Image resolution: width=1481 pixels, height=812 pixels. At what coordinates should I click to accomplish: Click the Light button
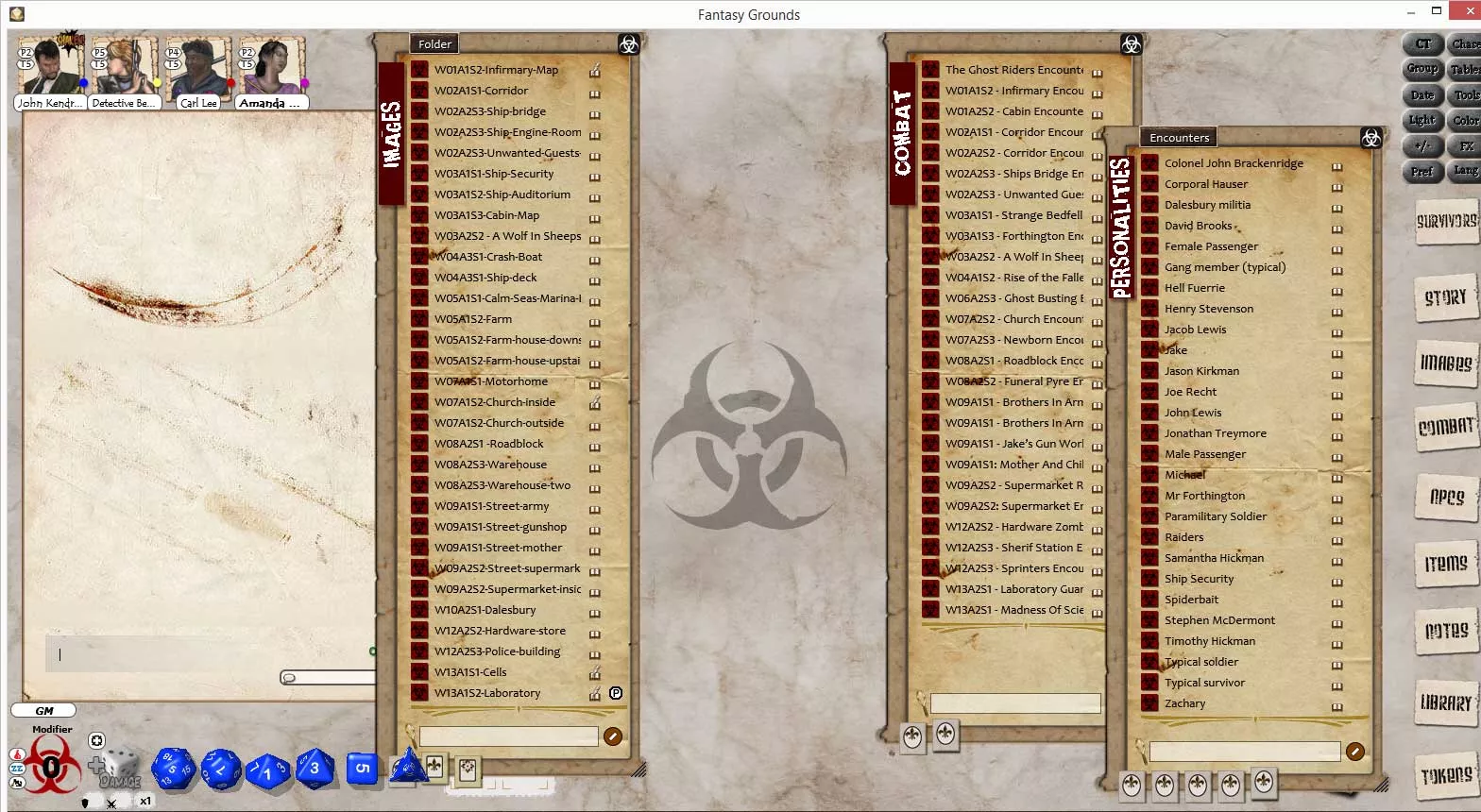tap(1423, 120)
